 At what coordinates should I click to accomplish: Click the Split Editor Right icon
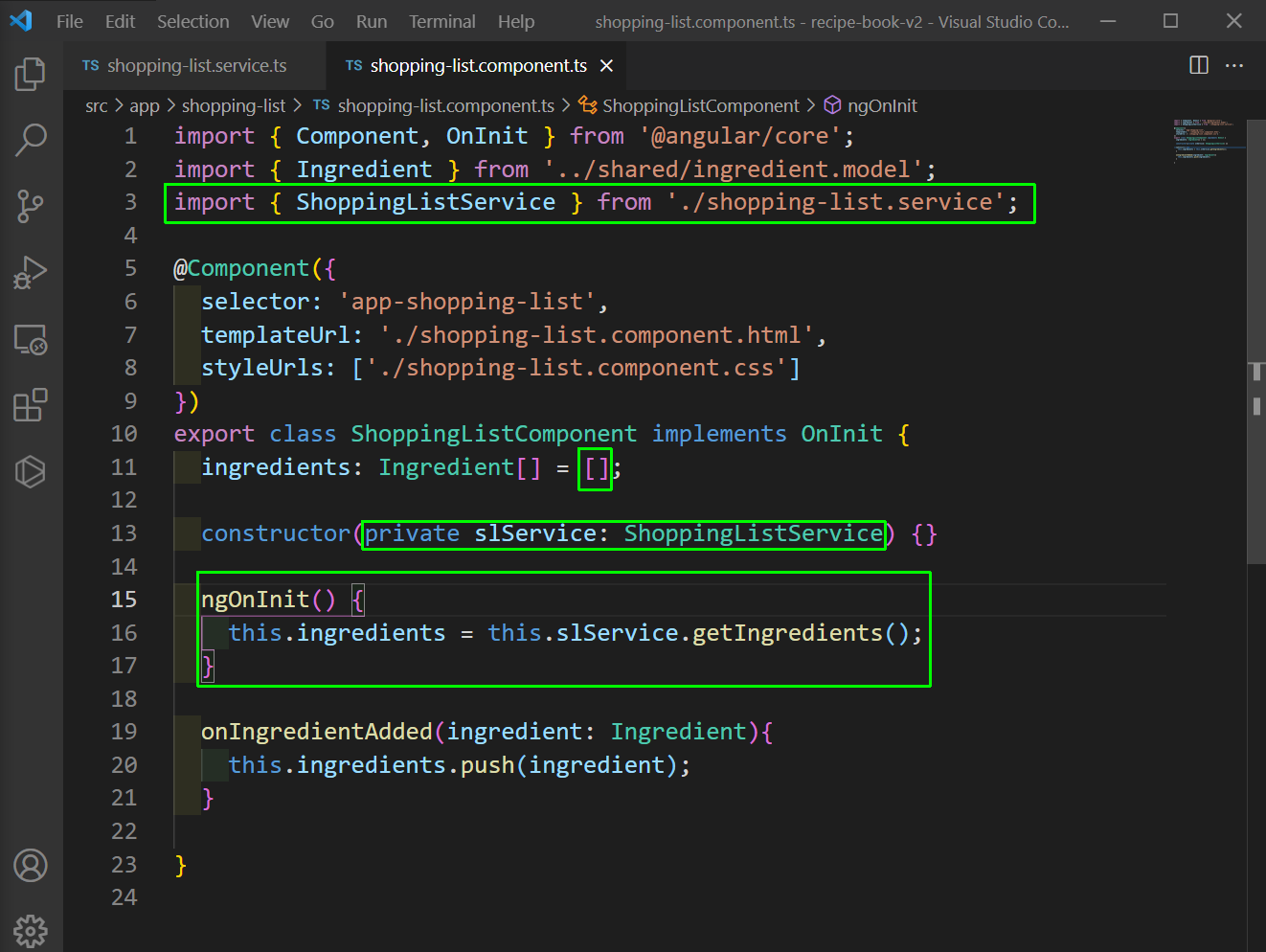coord(1199,65)
